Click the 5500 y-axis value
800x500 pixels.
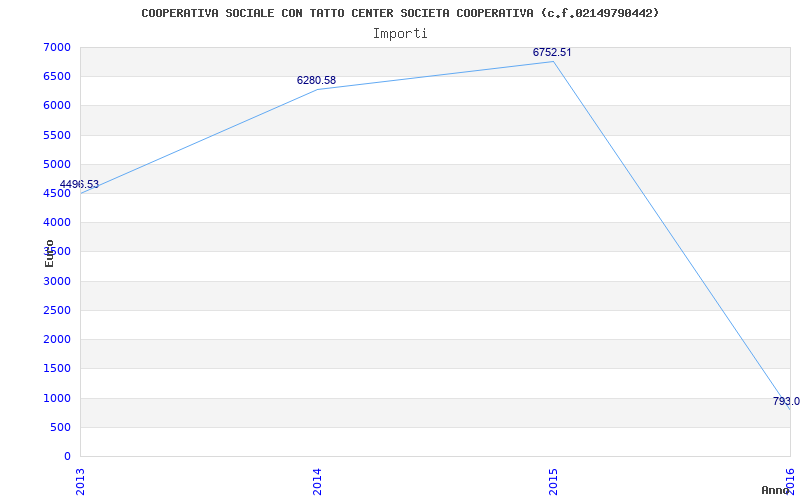(x=57, y=135)
